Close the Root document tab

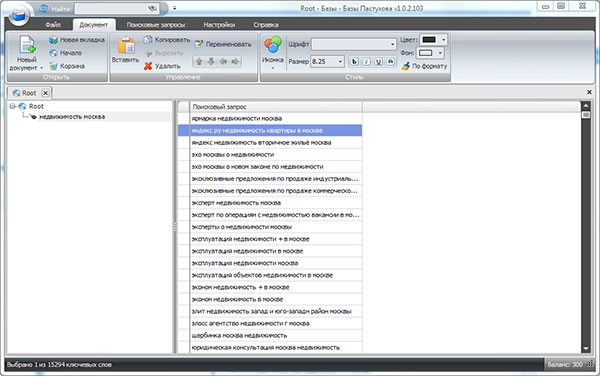(46, 93)
